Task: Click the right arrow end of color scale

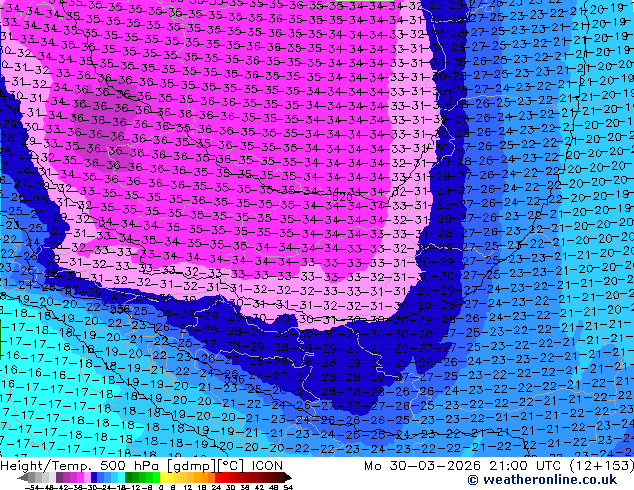Action: tap(288, 477)
